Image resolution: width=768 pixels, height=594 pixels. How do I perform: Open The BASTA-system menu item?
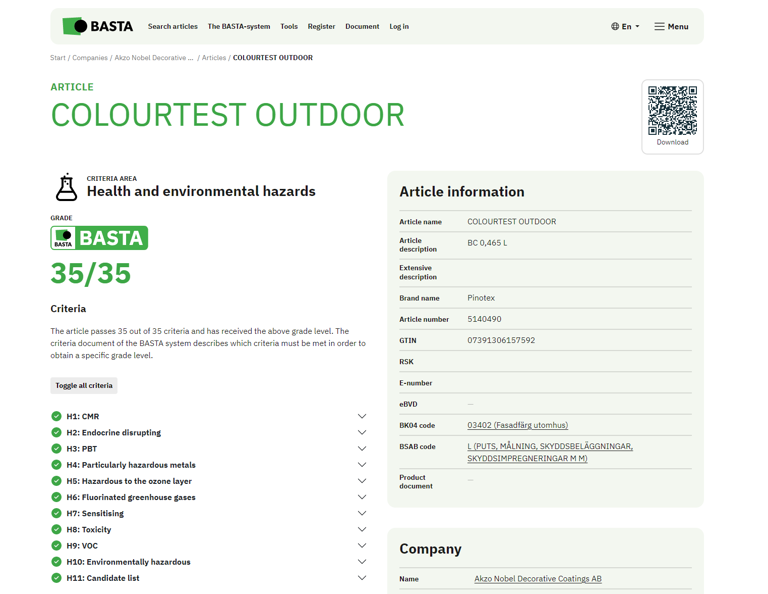[239, 27]
